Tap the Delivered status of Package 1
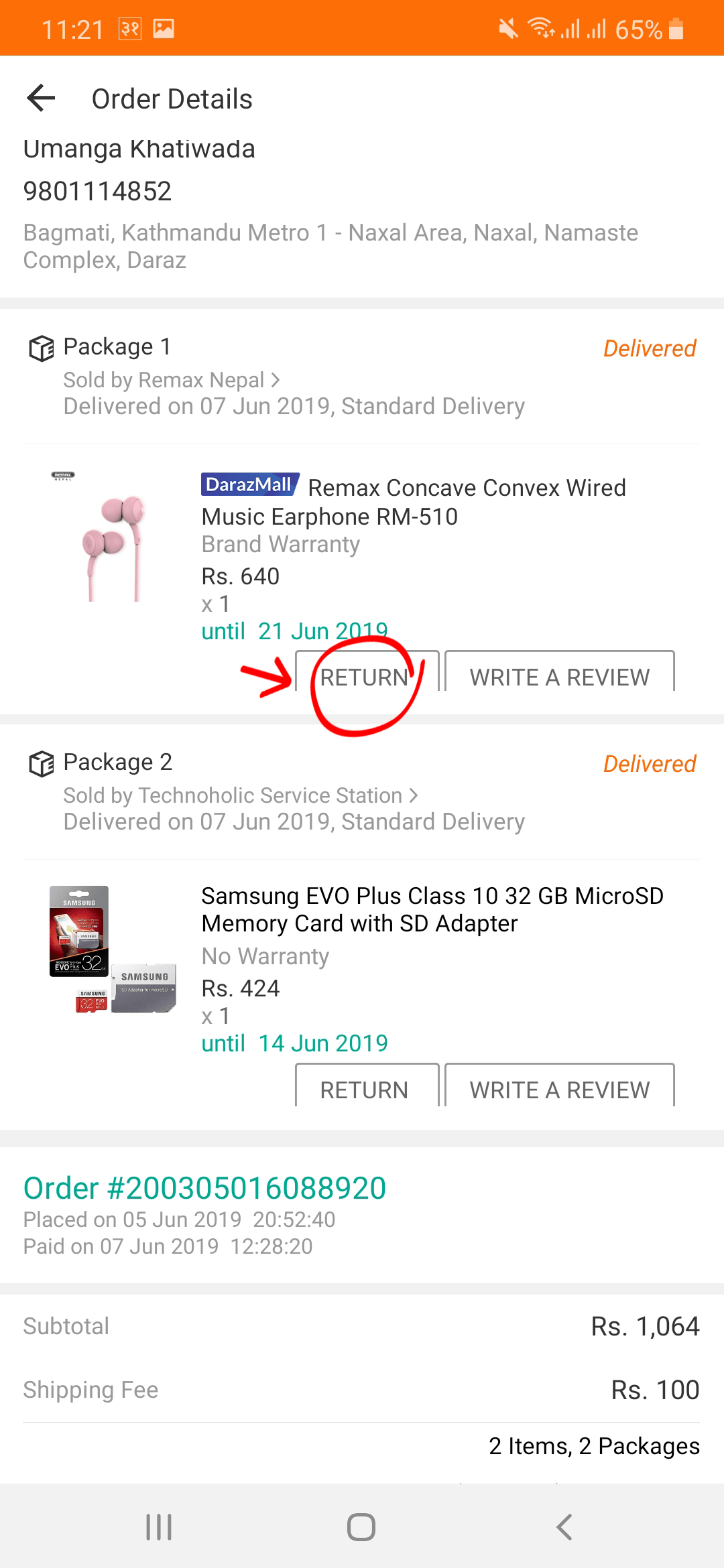 coord(648,348)
